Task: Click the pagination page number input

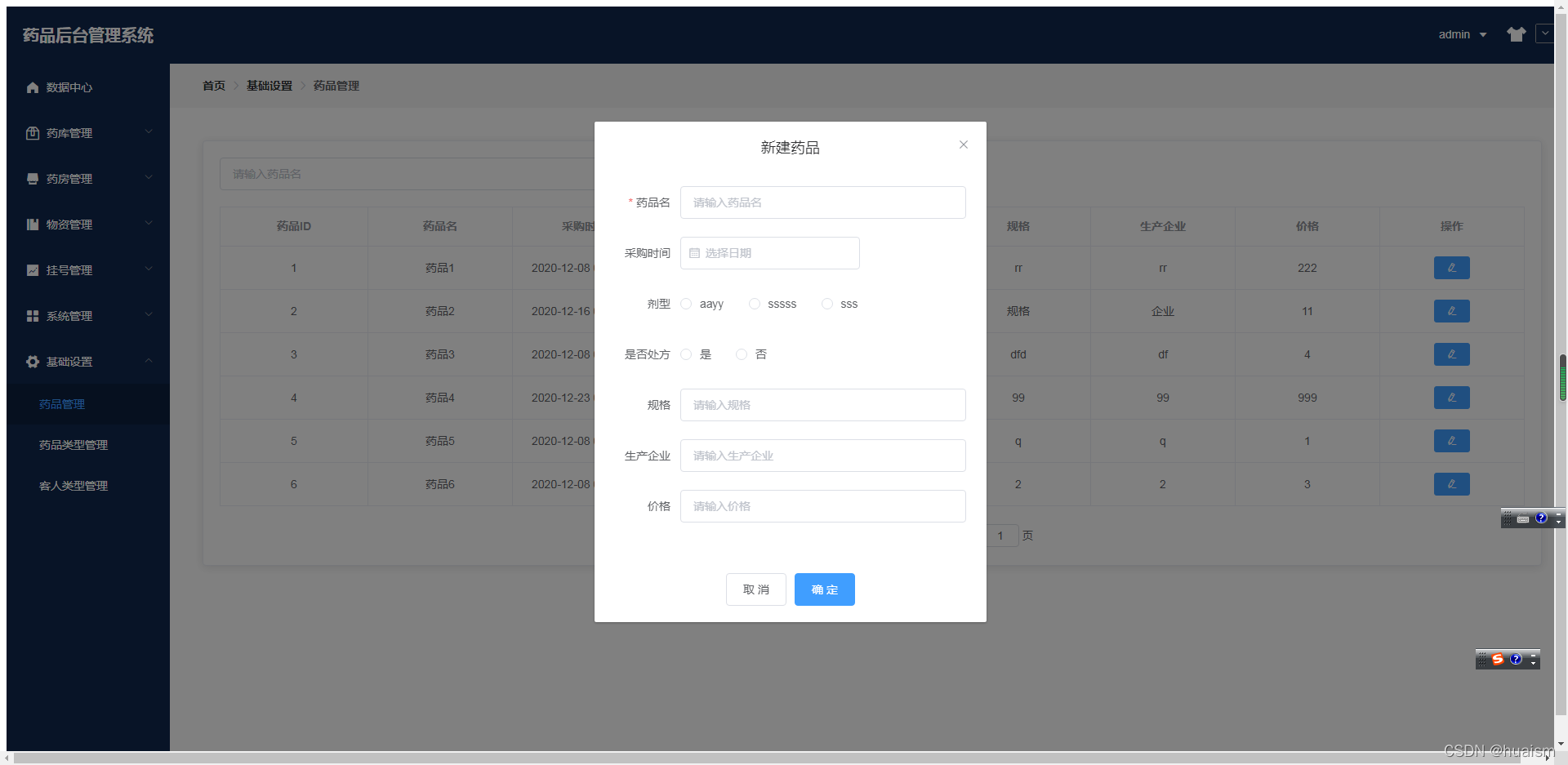Action: (x=1002, y=536)
